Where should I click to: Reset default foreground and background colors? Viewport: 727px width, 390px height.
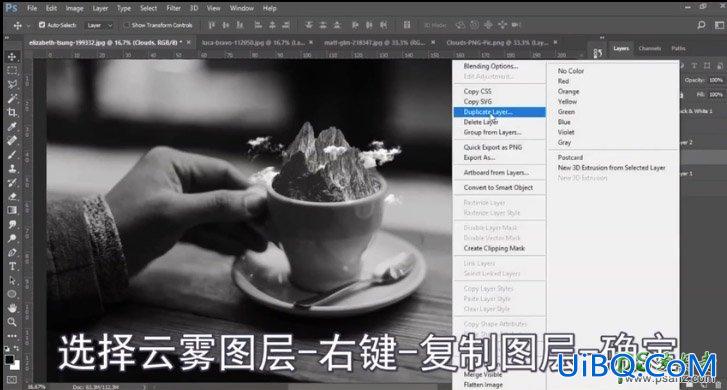[x=7, y=348]
